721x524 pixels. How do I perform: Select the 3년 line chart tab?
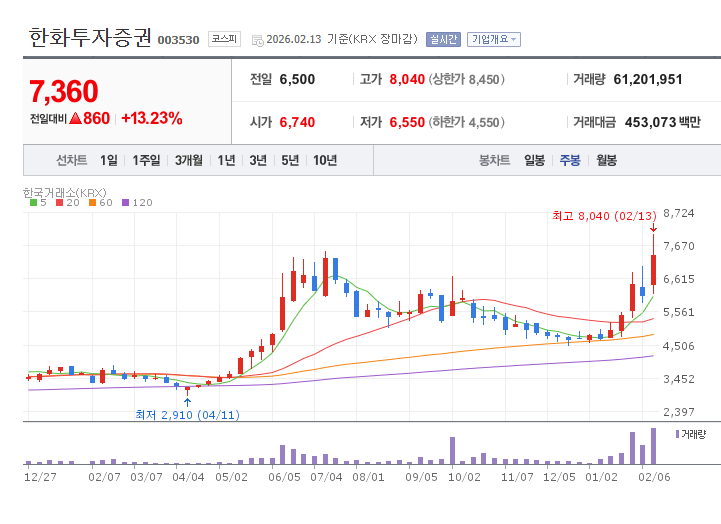tap(258, 160)
